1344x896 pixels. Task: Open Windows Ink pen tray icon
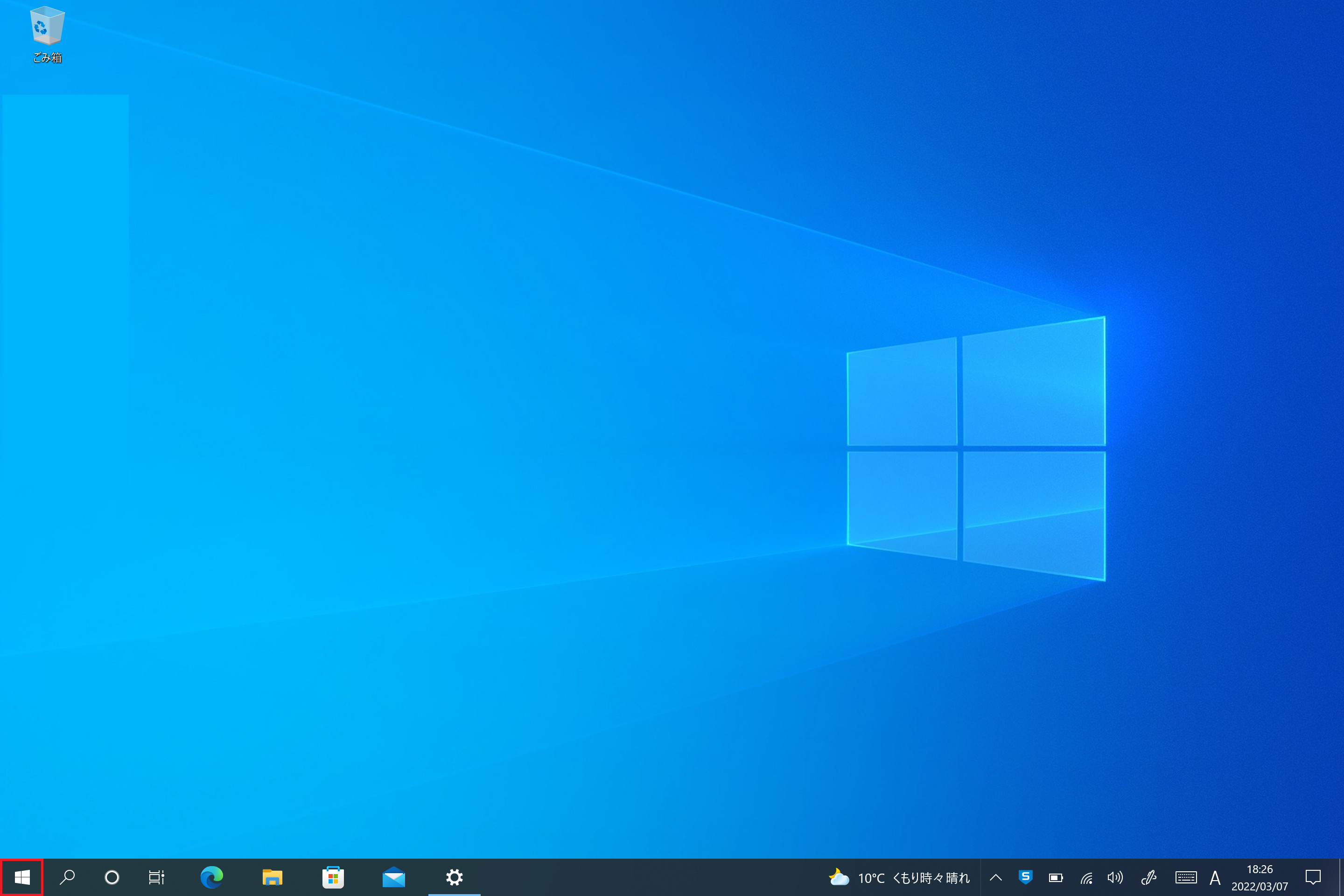tap(1148, 878)
